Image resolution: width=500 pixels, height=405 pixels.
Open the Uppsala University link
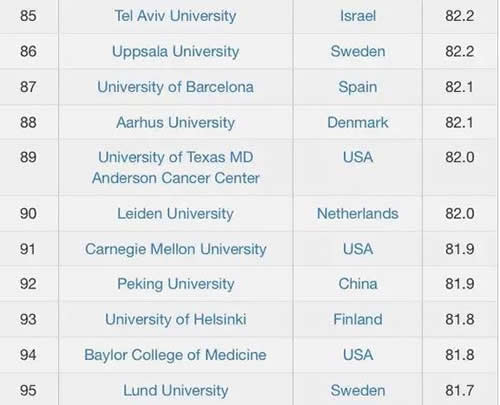click(176, 52)
